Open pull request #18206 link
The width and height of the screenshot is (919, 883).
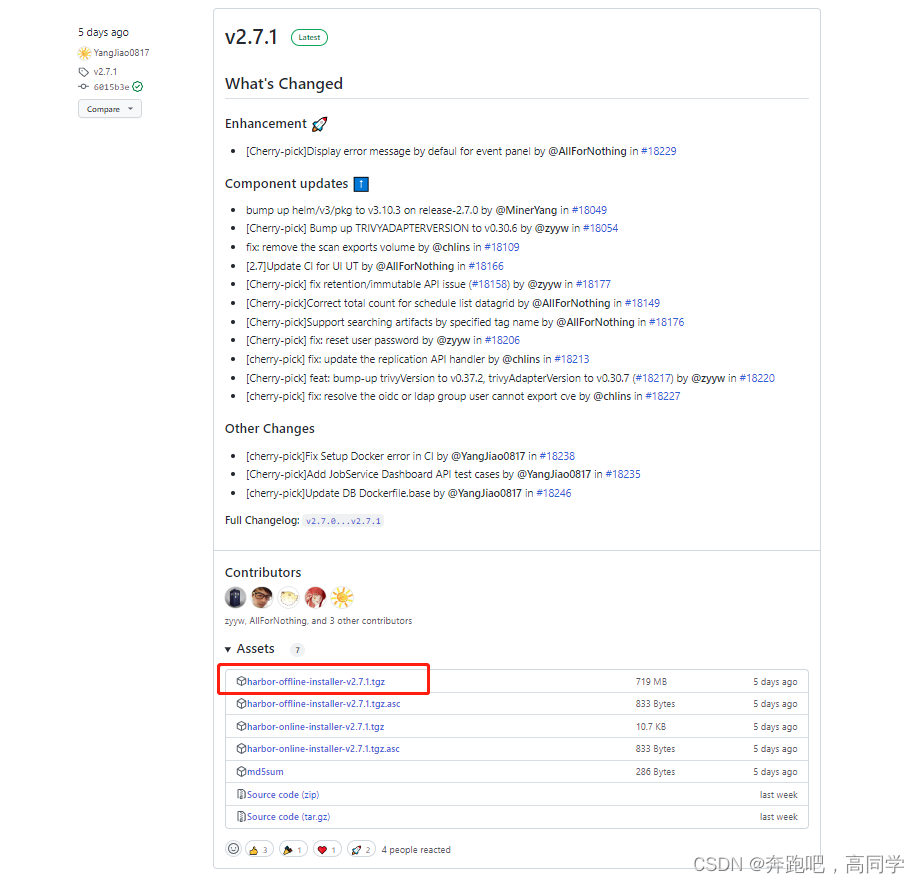pos(502,340)
